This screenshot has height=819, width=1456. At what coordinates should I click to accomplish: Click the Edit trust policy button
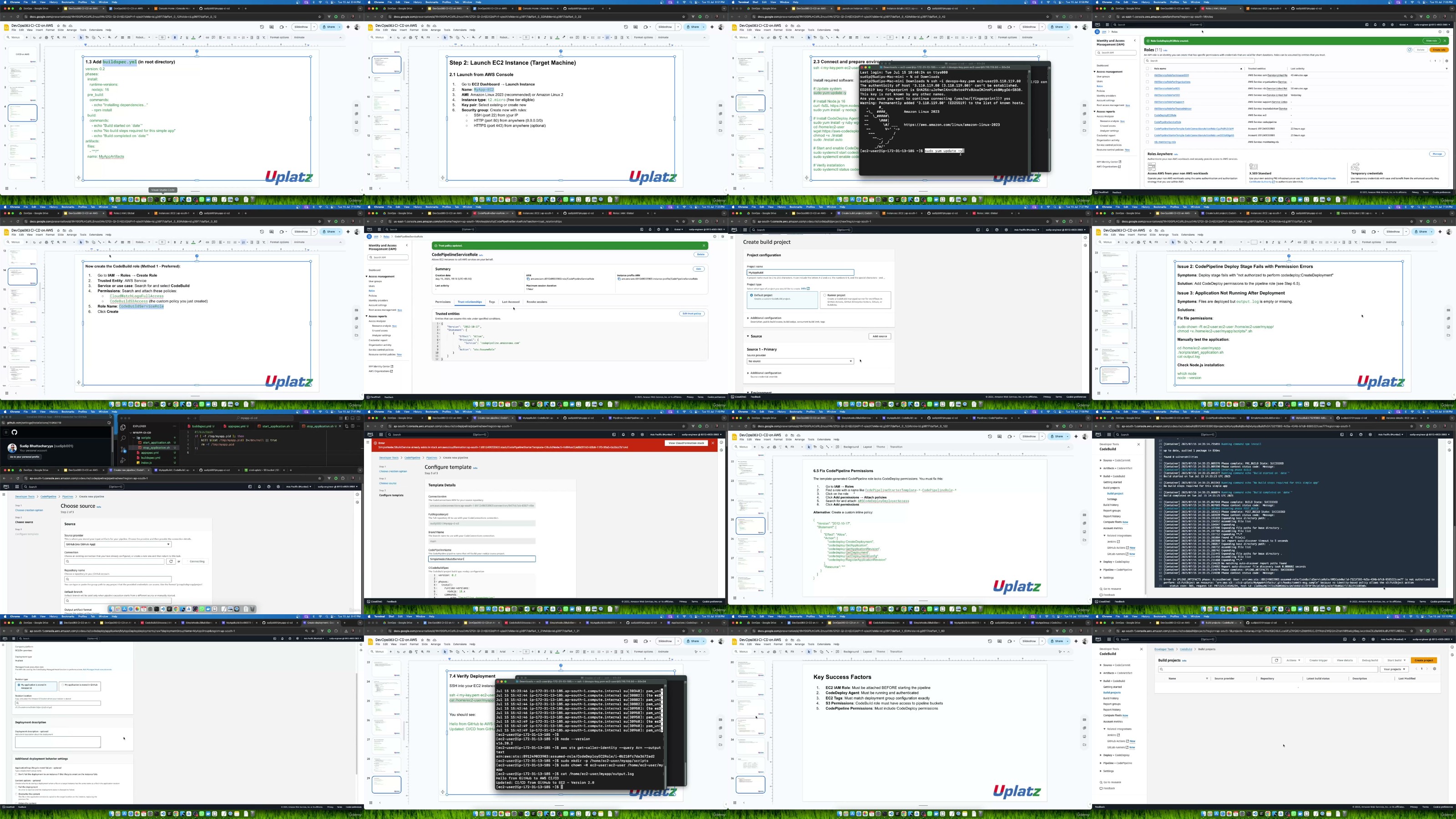coord(691,313)
